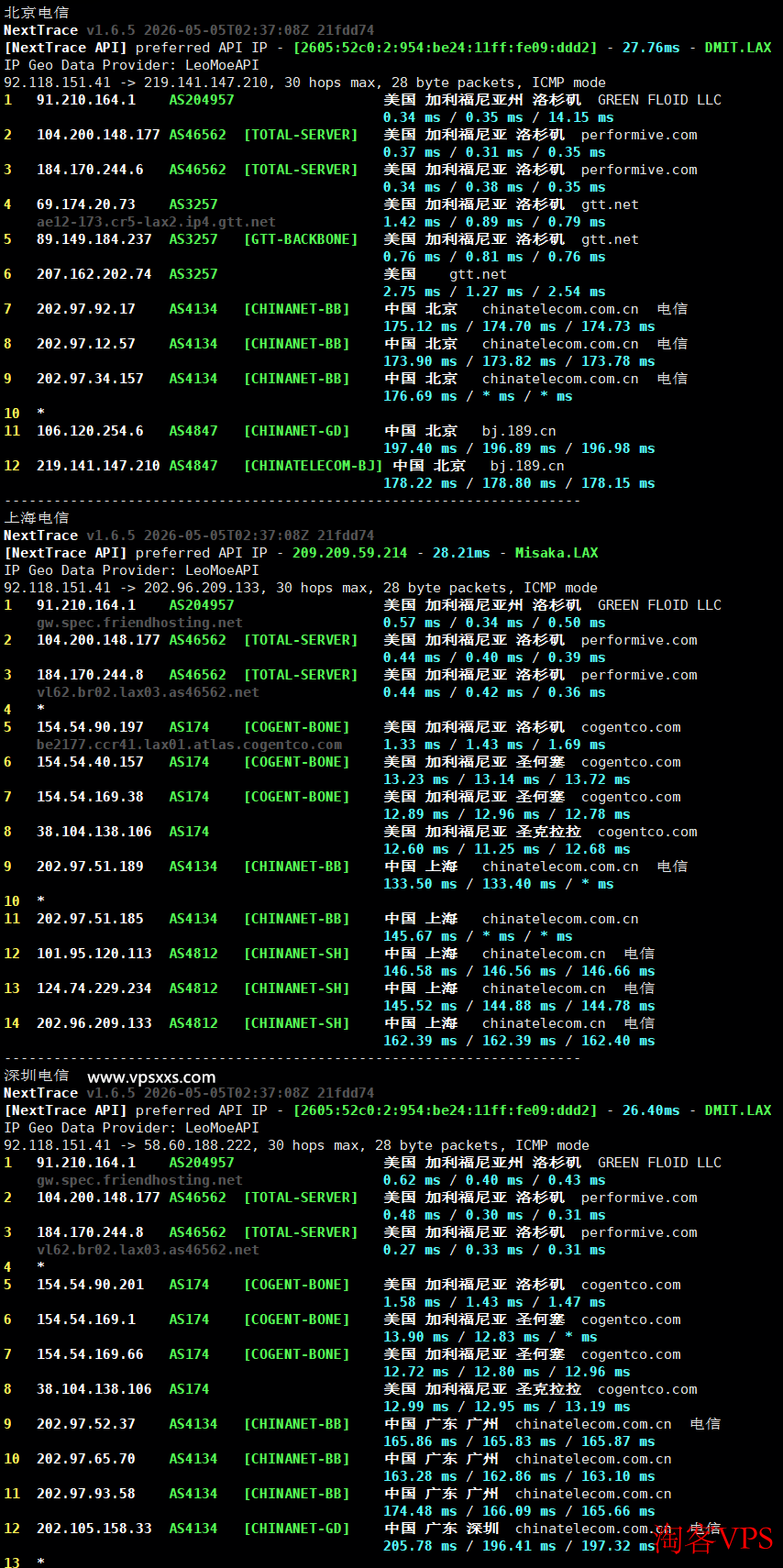
Task: Click the 205.78 ms latency value
Action: point(420,1546)
